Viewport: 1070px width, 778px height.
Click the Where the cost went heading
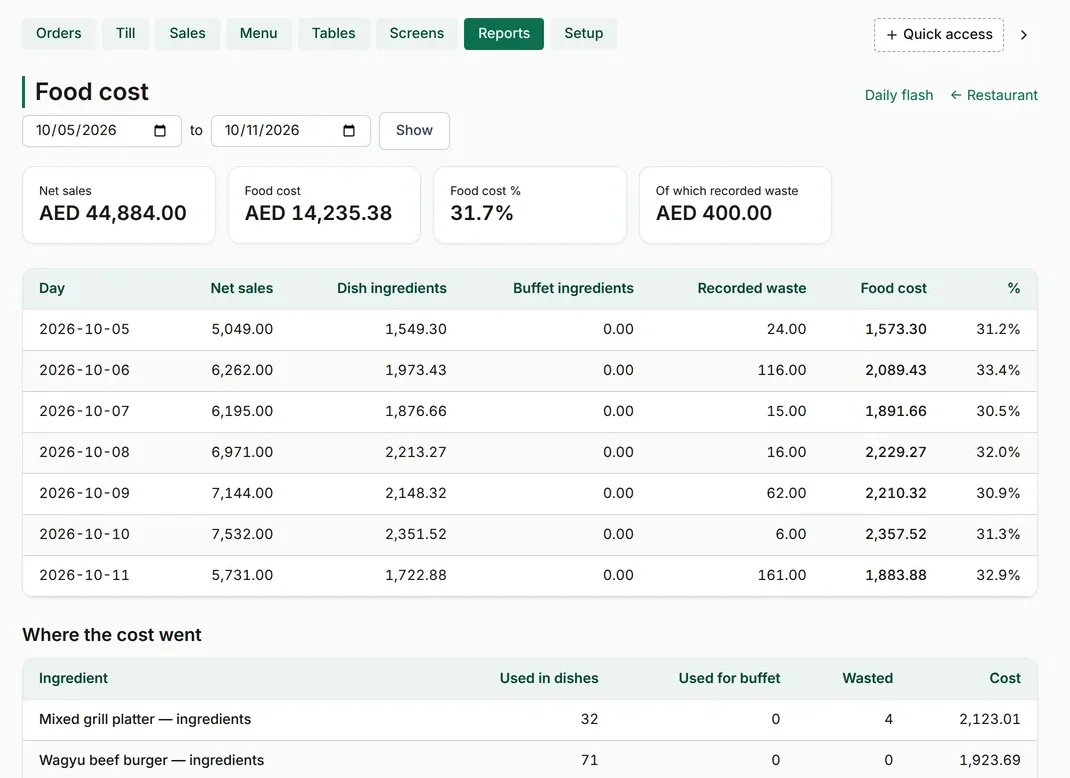point(112,635)
